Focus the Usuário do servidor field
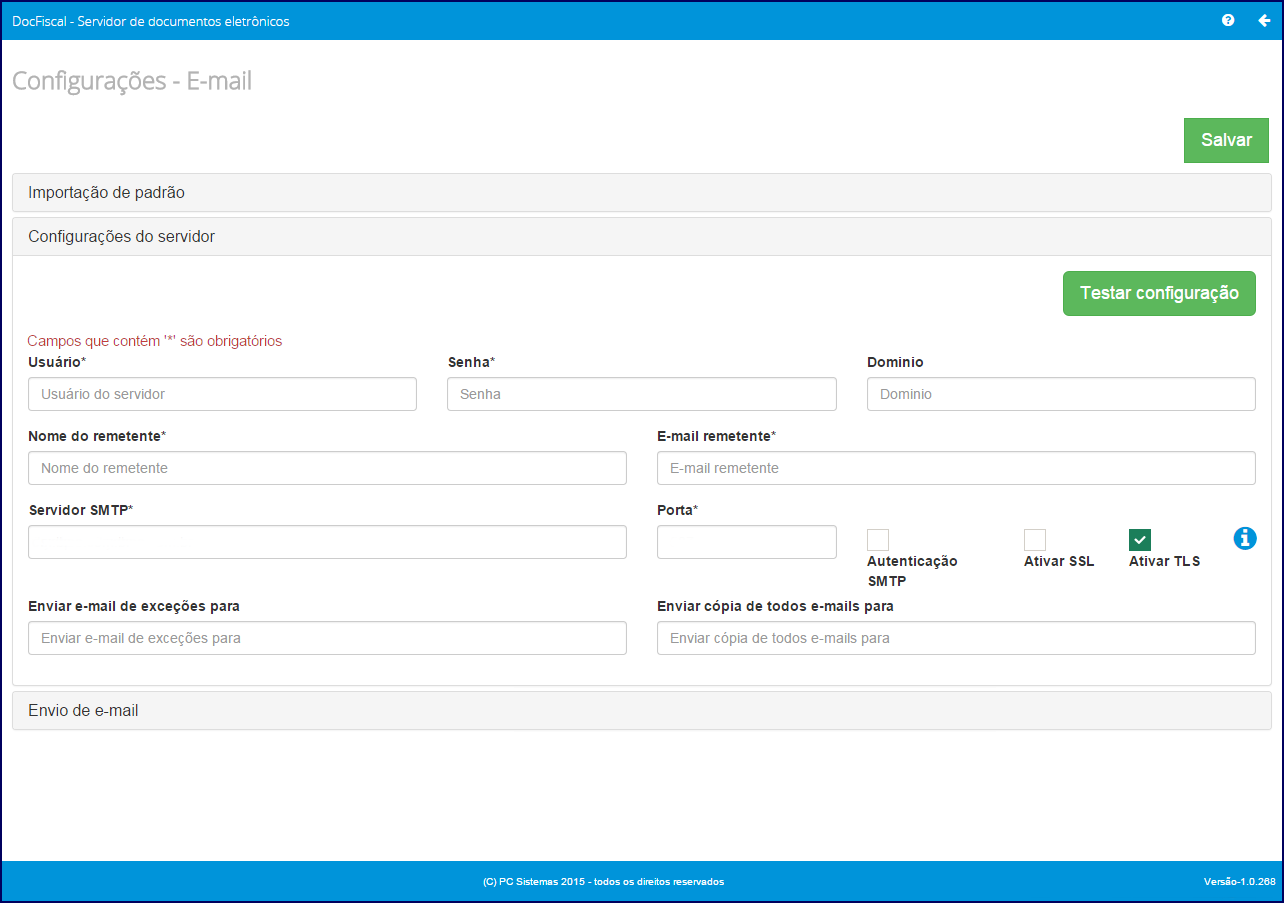The width and height of the screenshot is (1284, 903). (222, 394)
